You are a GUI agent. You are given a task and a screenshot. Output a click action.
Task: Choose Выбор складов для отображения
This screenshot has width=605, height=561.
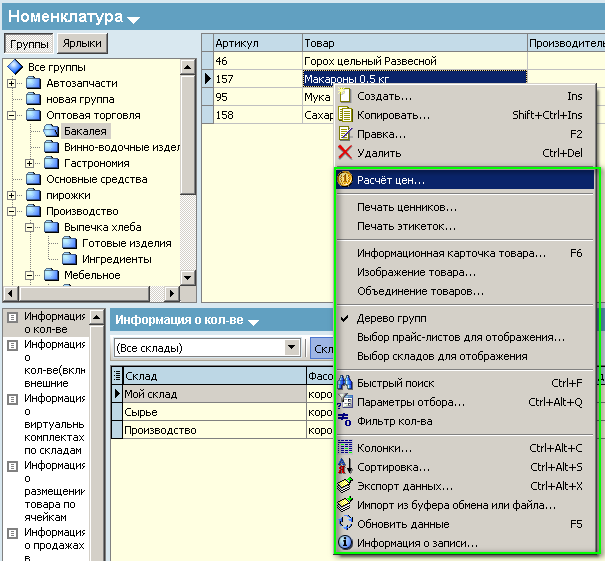(x=465, y=356)
